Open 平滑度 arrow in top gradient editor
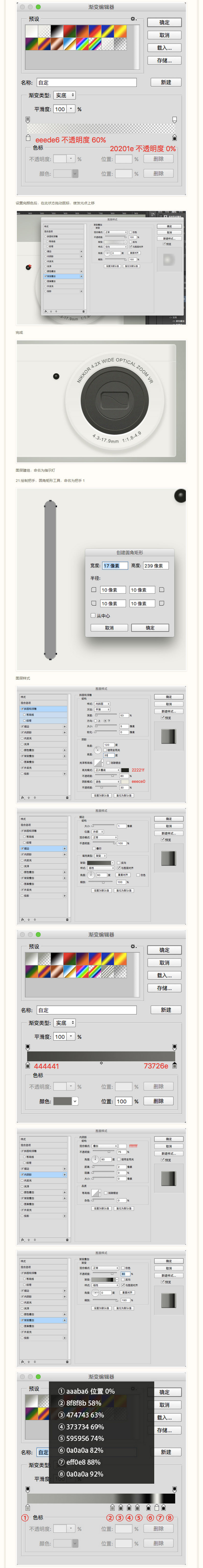This screenshot has width=203, height=1568. (70, 109)
